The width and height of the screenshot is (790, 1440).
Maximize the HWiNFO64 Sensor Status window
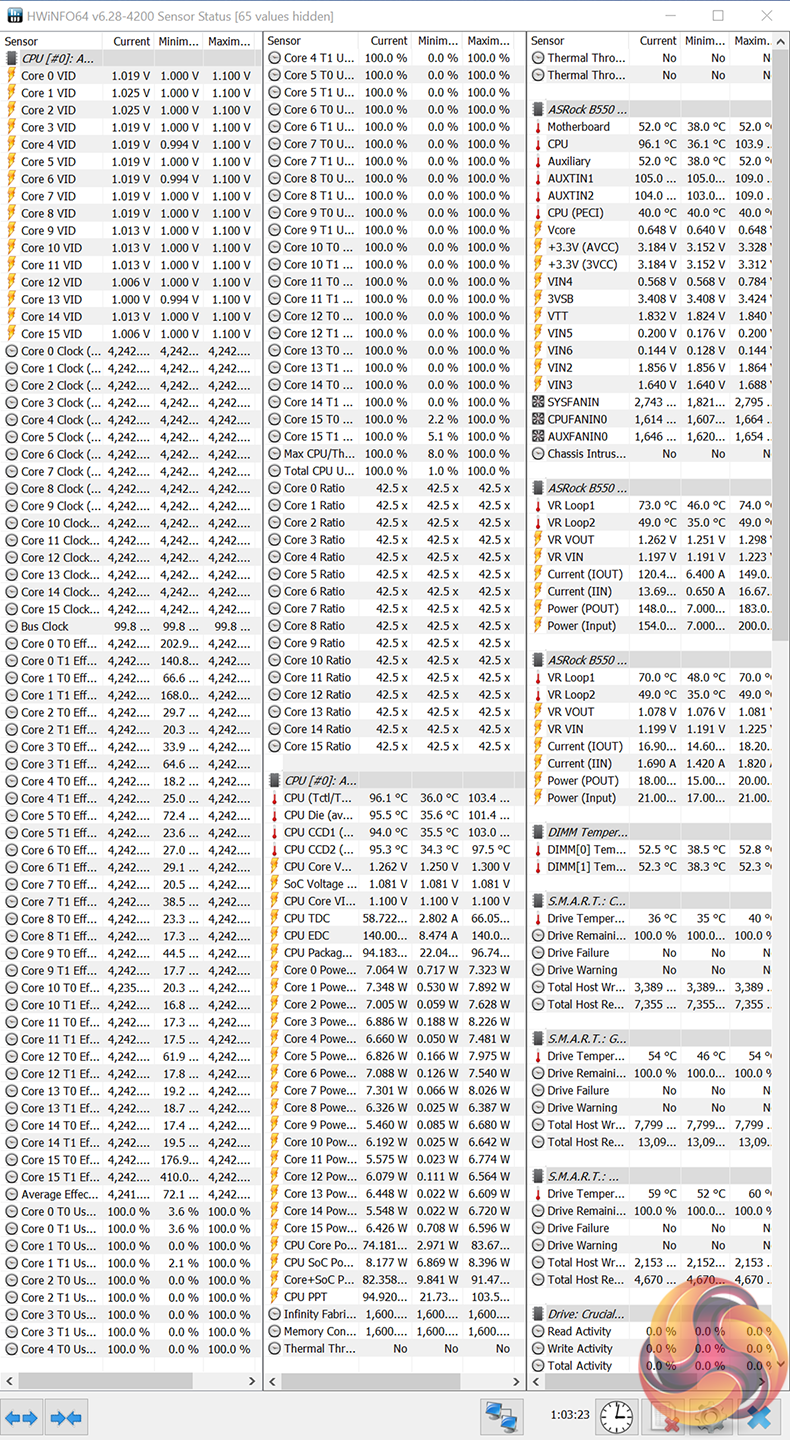(718, 16)
